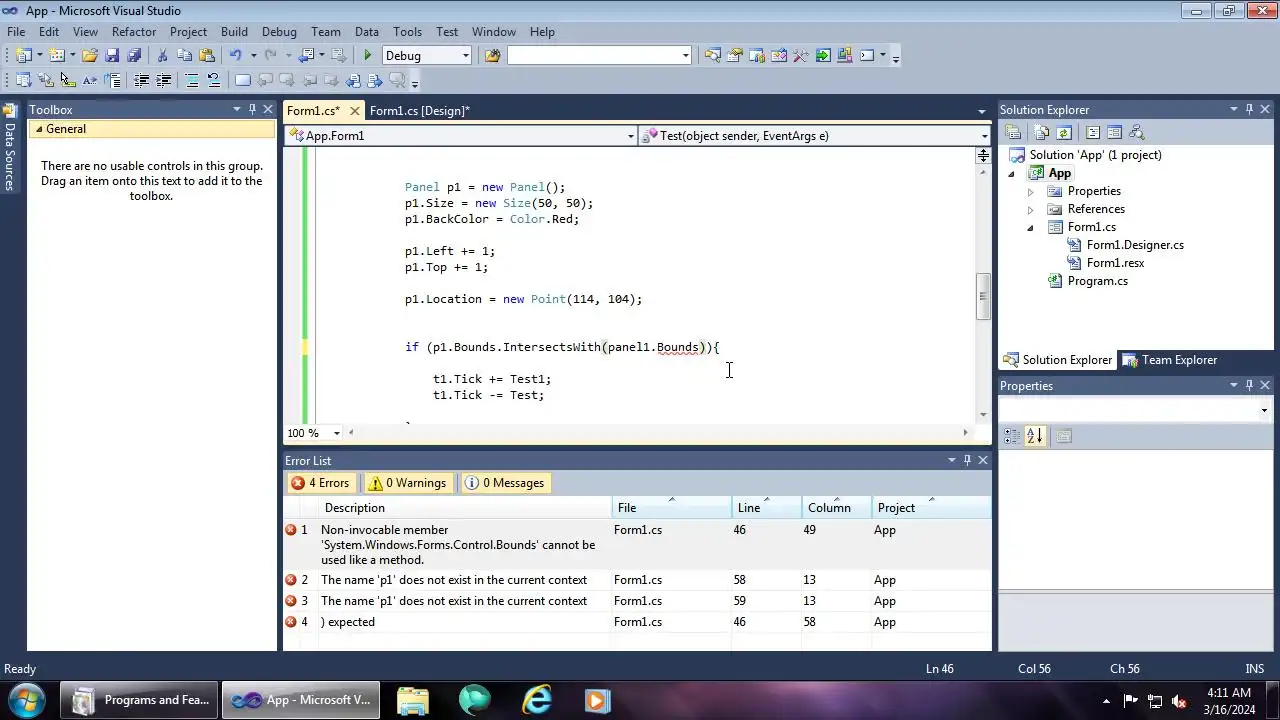The image size is (1280, 720).
Task: Click the Copy toolbar icon
Action: click(x=184, y=56)
